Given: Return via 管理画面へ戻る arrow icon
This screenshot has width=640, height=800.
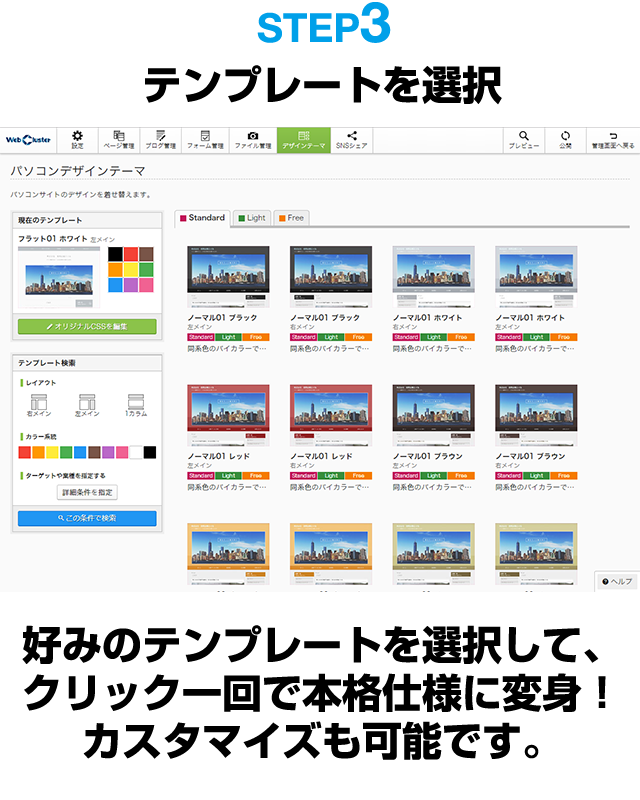Looking at the screenshot, I should 612,139.
